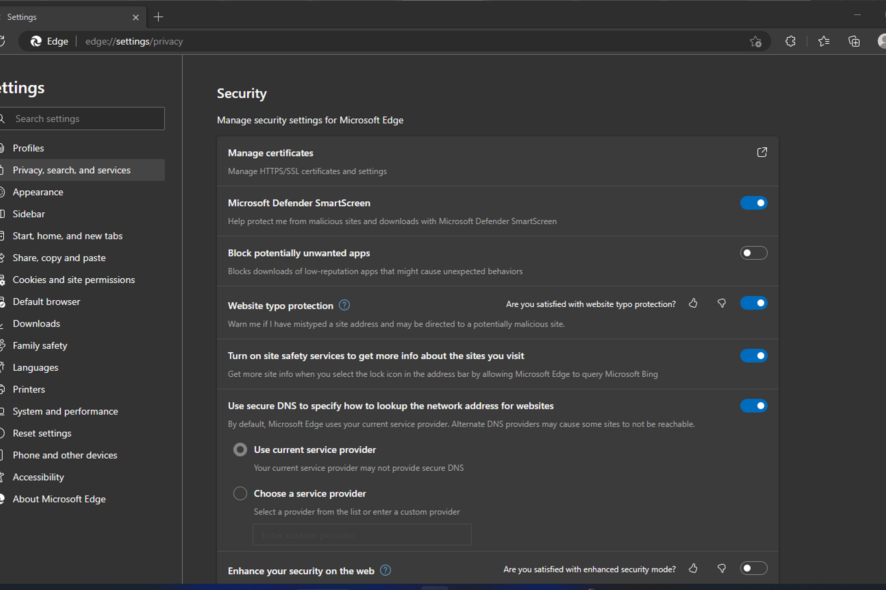Give thumbs up for website typo protection

(693, 302)
